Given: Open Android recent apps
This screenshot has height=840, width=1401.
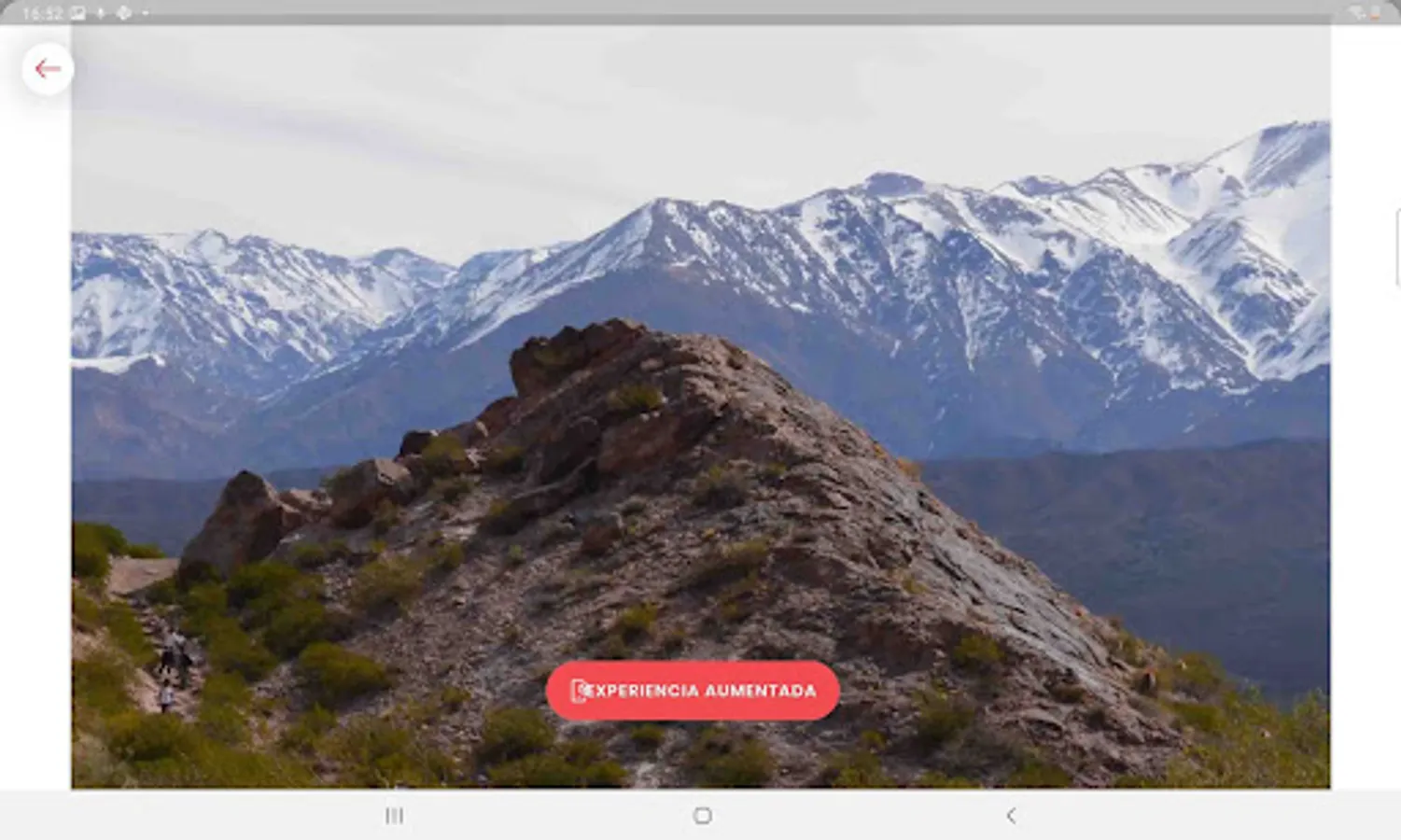Looking at the screenshot, I should (x=395, y=816).
